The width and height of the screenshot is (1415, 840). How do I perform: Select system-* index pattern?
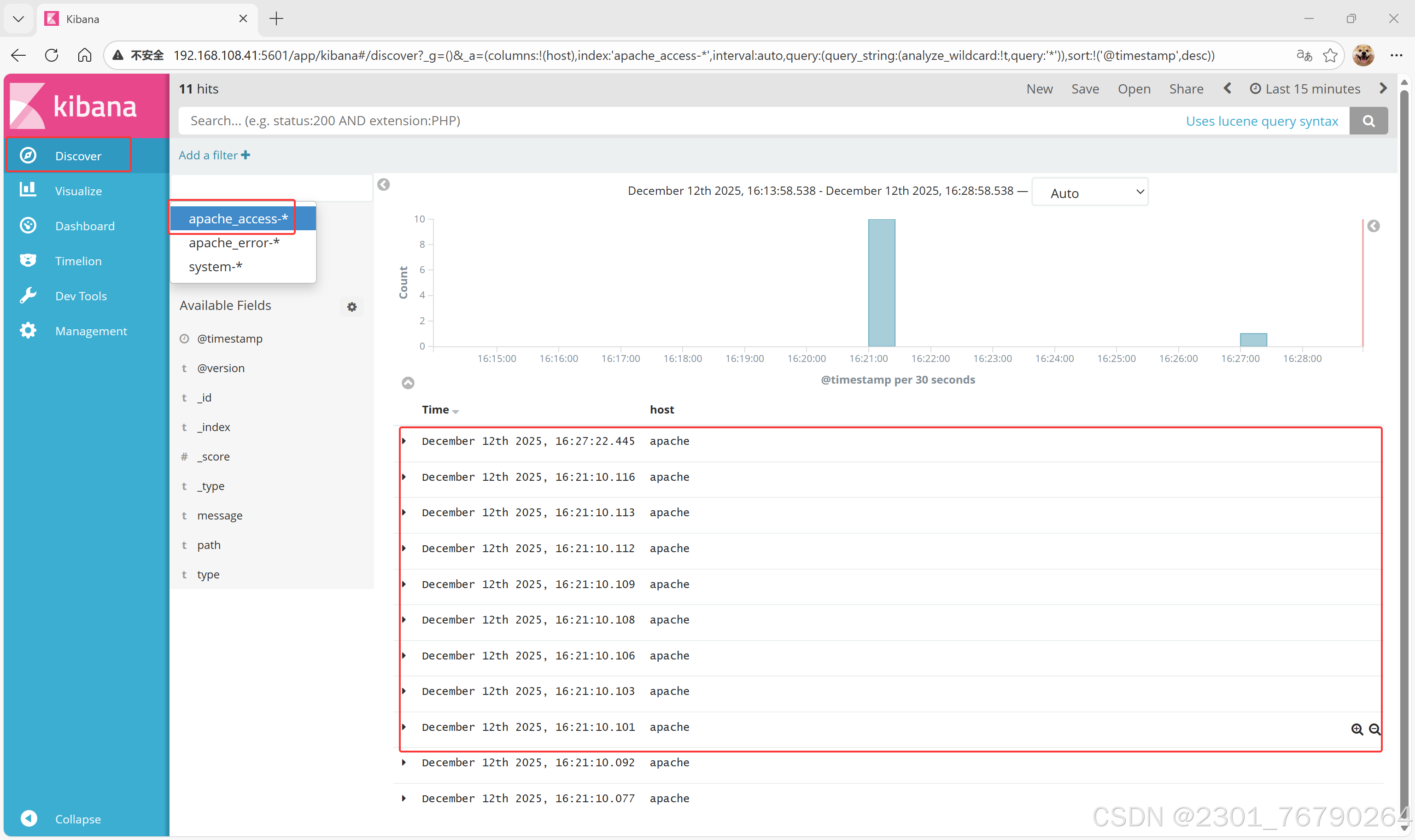click(x=243, y=267)
